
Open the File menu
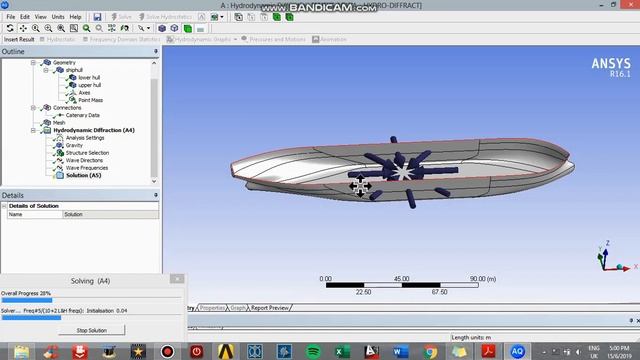(11, 17)
